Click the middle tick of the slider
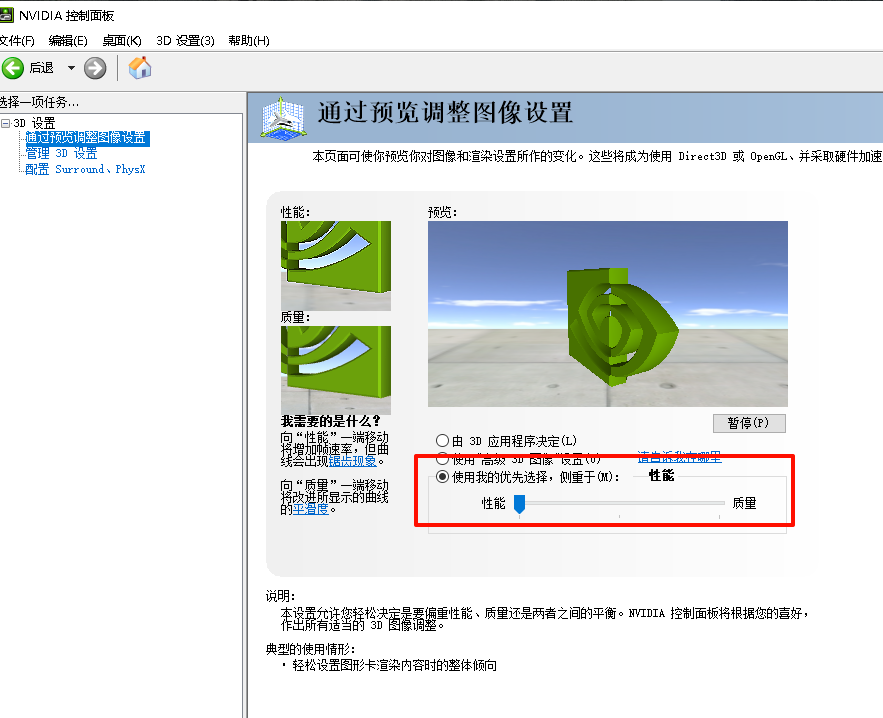This screenshot has height=718, width=883. 619,516
